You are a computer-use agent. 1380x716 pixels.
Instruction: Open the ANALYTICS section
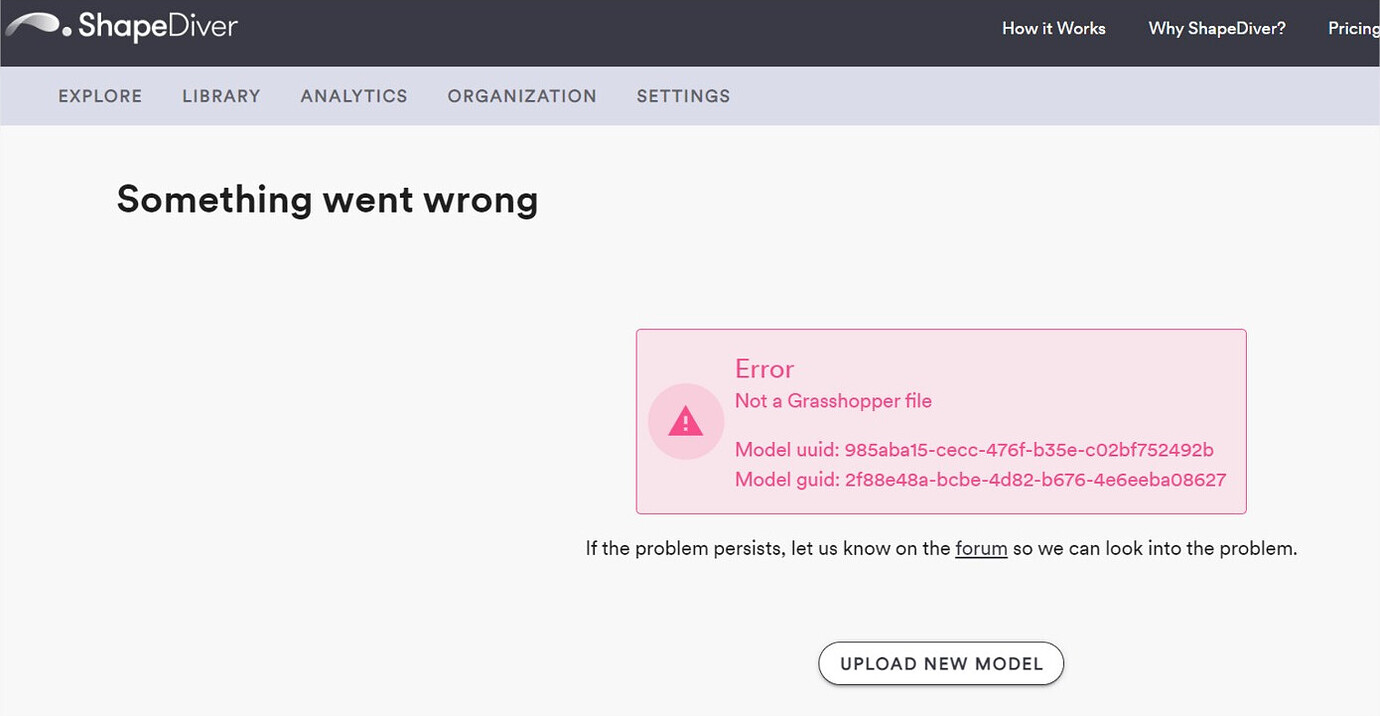pos(354,95)
